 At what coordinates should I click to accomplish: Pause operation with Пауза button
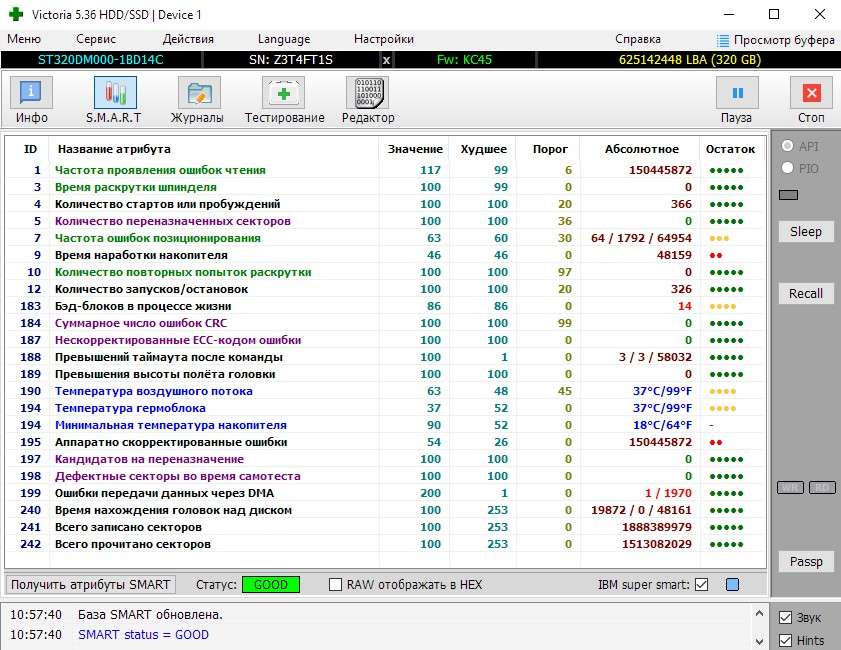click(737, 93)
